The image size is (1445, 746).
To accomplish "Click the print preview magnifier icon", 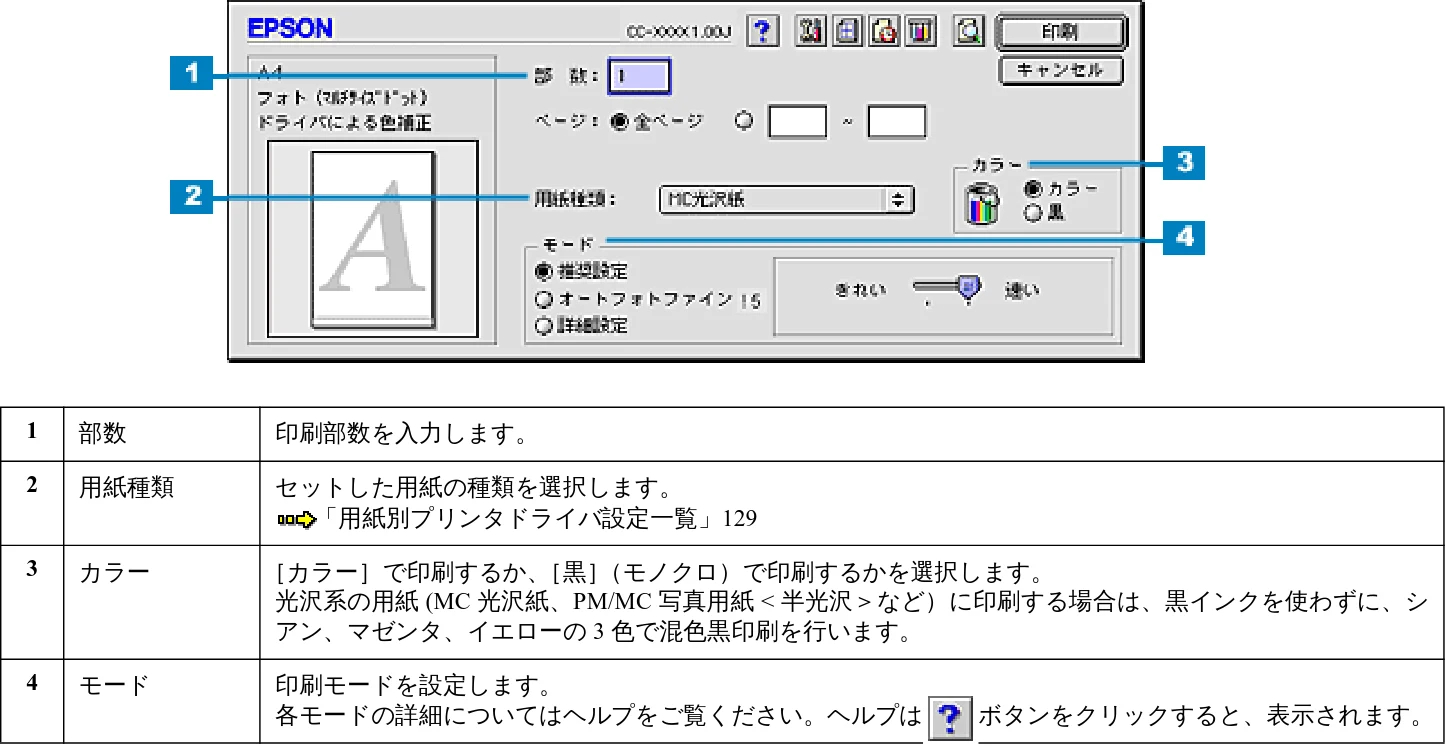I will [x=968, y=31].
